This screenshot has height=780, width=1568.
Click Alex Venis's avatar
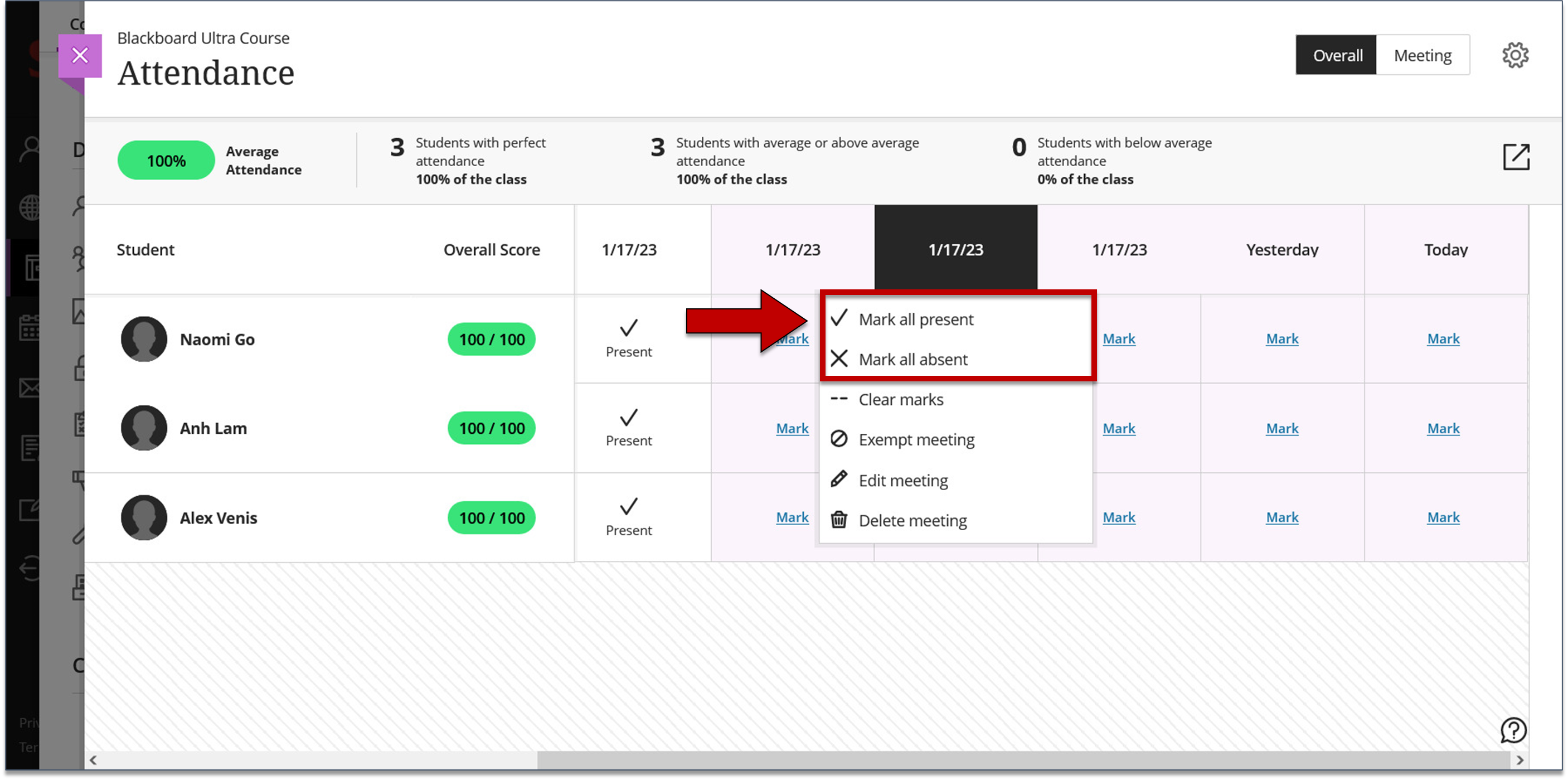(x=144, y=517)
